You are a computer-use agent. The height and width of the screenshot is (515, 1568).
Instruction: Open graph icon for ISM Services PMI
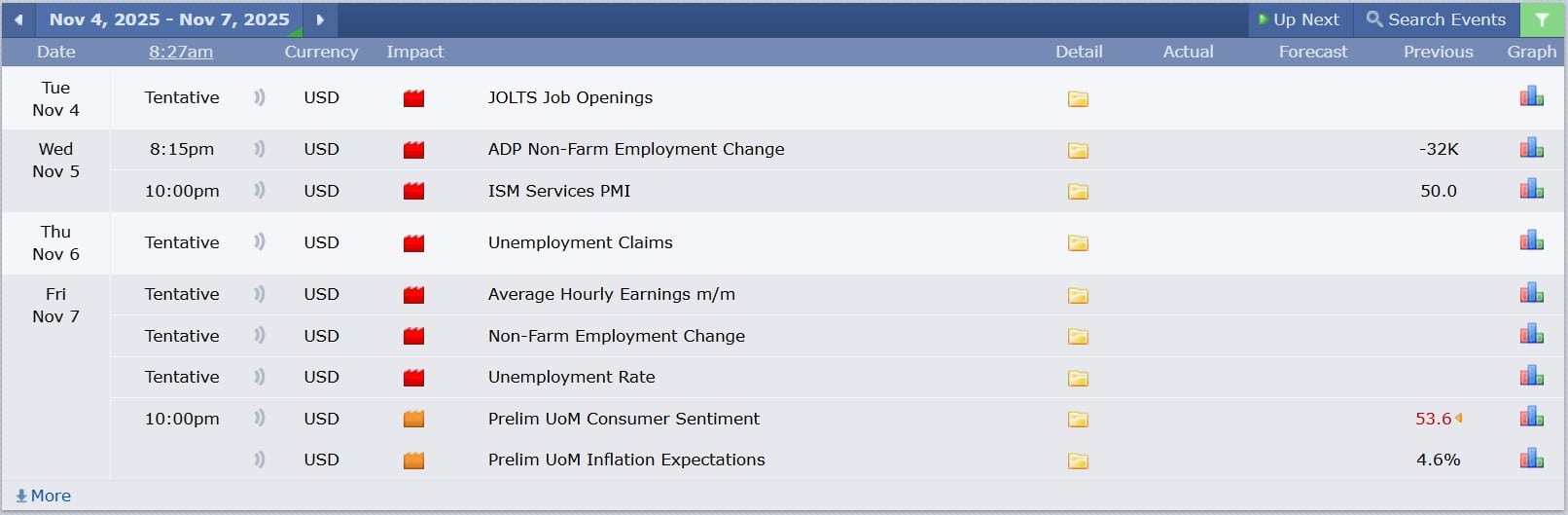click(1531, 190)
